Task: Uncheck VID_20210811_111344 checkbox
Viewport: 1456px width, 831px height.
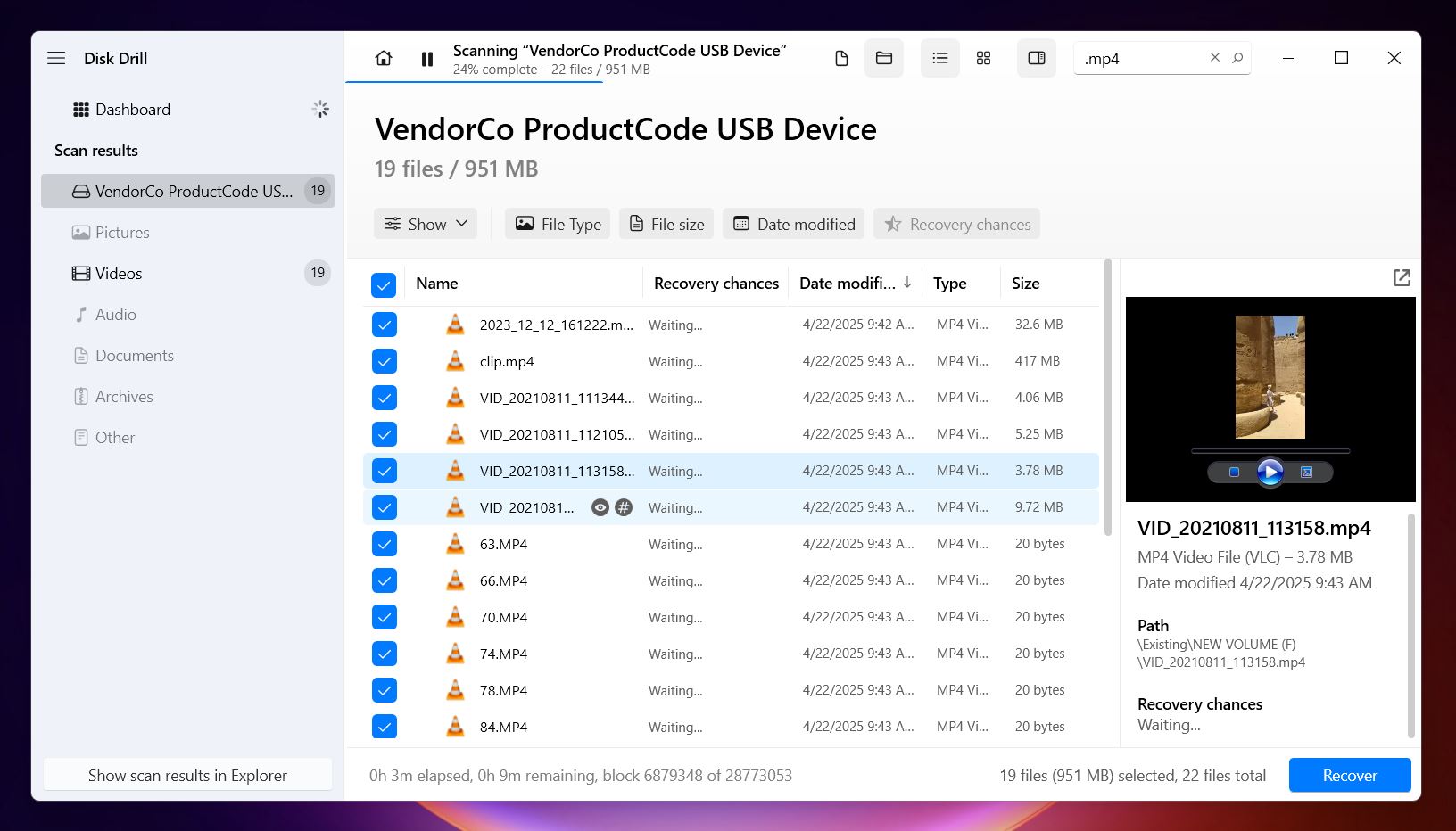Action: coord(384,398)
